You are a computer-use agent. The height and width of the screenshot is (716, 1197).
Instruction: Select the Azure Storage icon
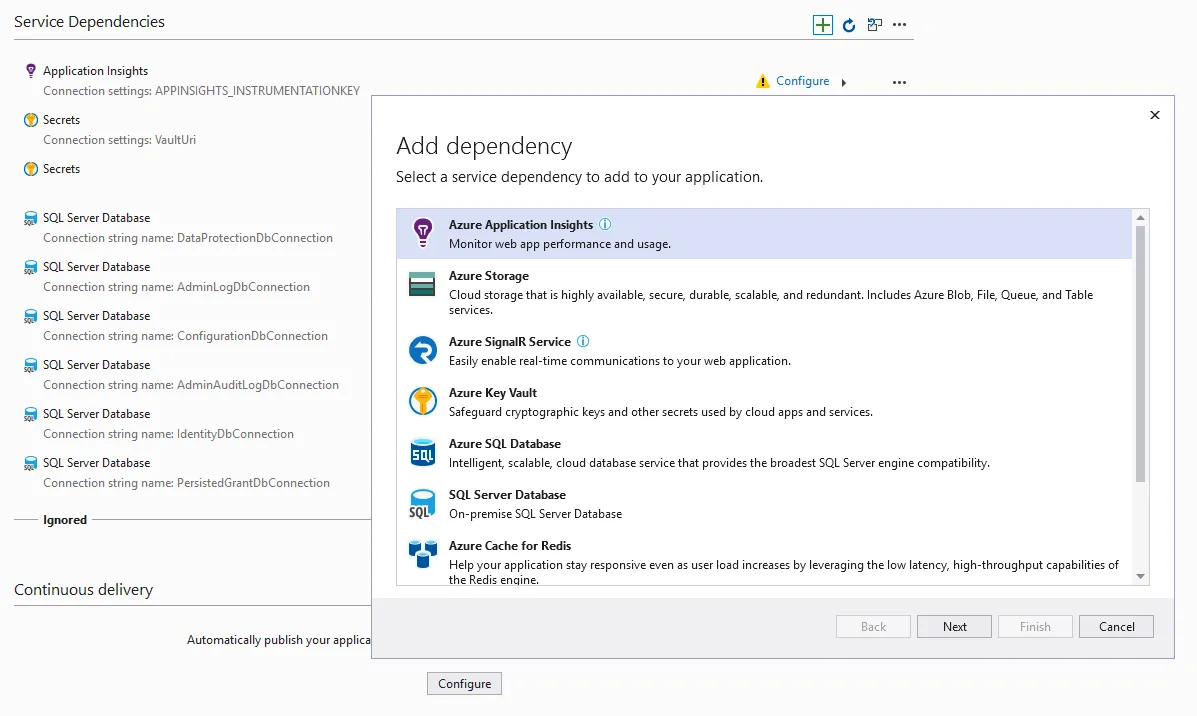coord(422,284)
